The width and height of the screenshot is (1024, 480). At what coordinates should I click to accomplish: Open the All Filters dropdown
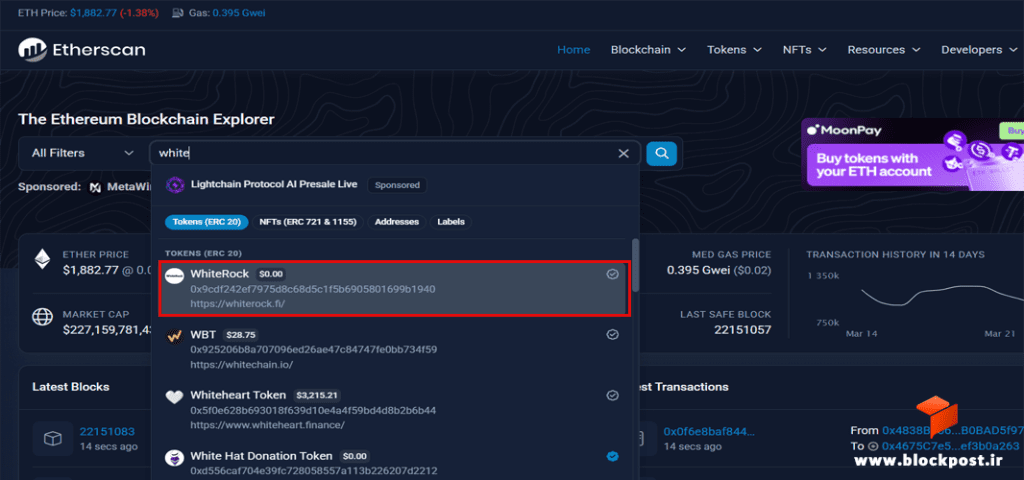click(82, 153)
